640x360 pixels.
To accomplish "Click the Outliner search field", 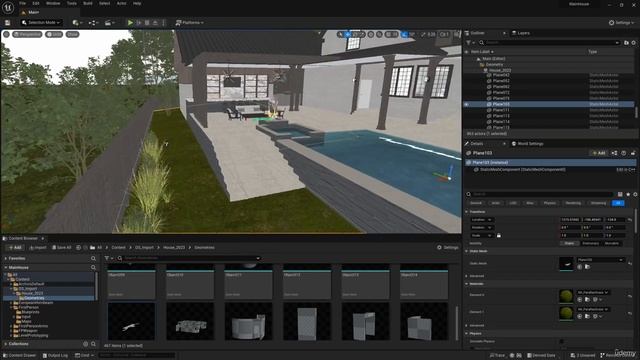I will pos(549,42).
